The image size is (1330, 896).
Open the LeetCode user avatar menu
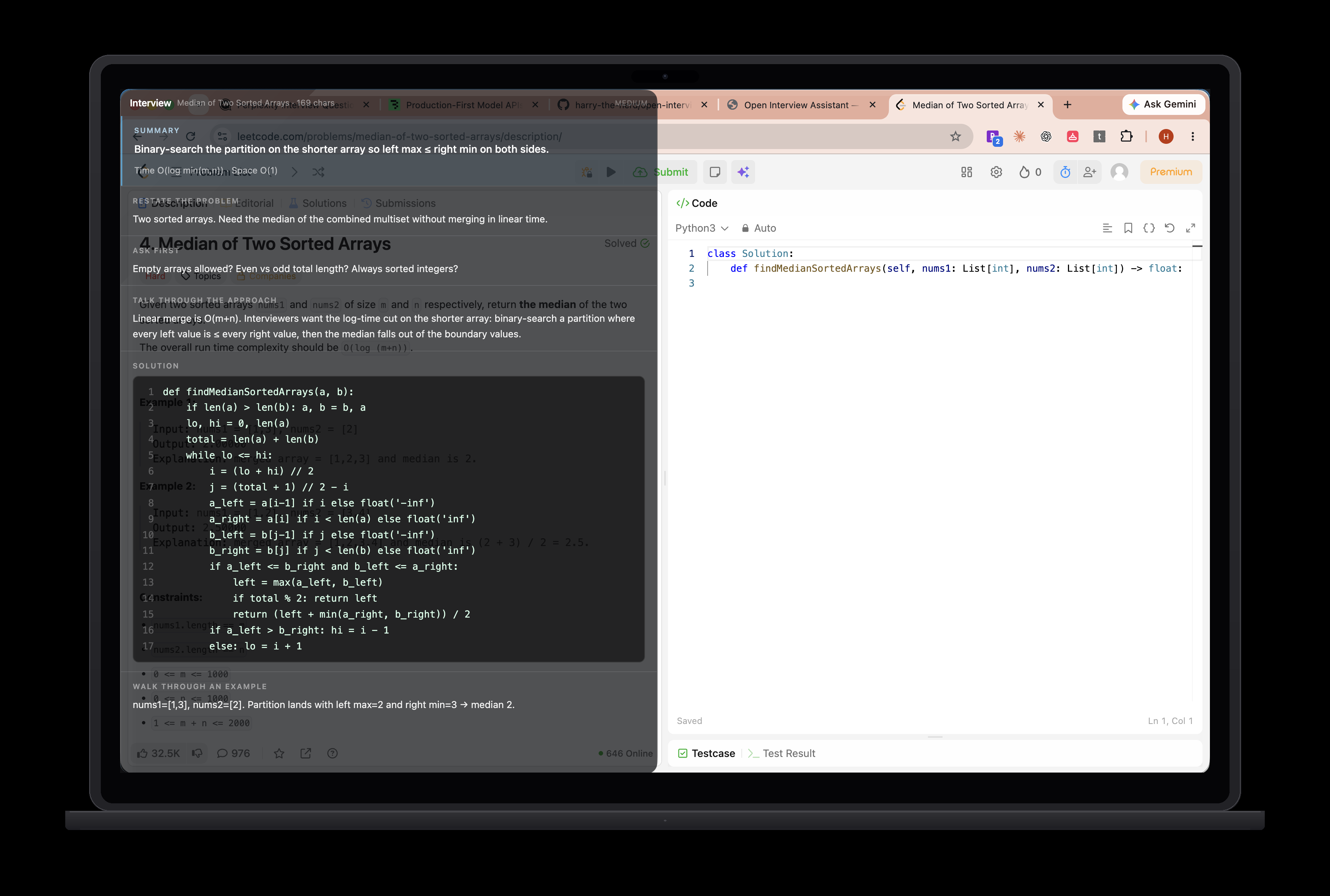pyautogui.click(x=1119, y=172)
